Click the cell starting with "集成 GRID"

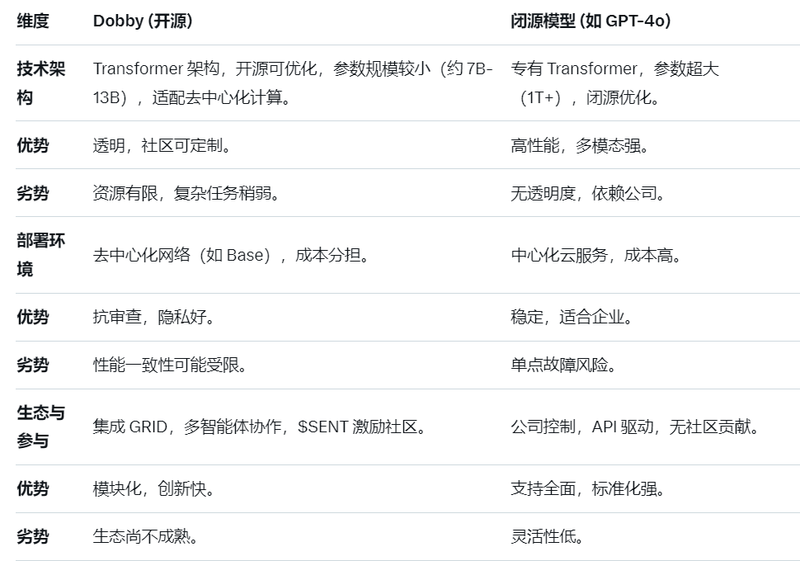coord(260,427)
